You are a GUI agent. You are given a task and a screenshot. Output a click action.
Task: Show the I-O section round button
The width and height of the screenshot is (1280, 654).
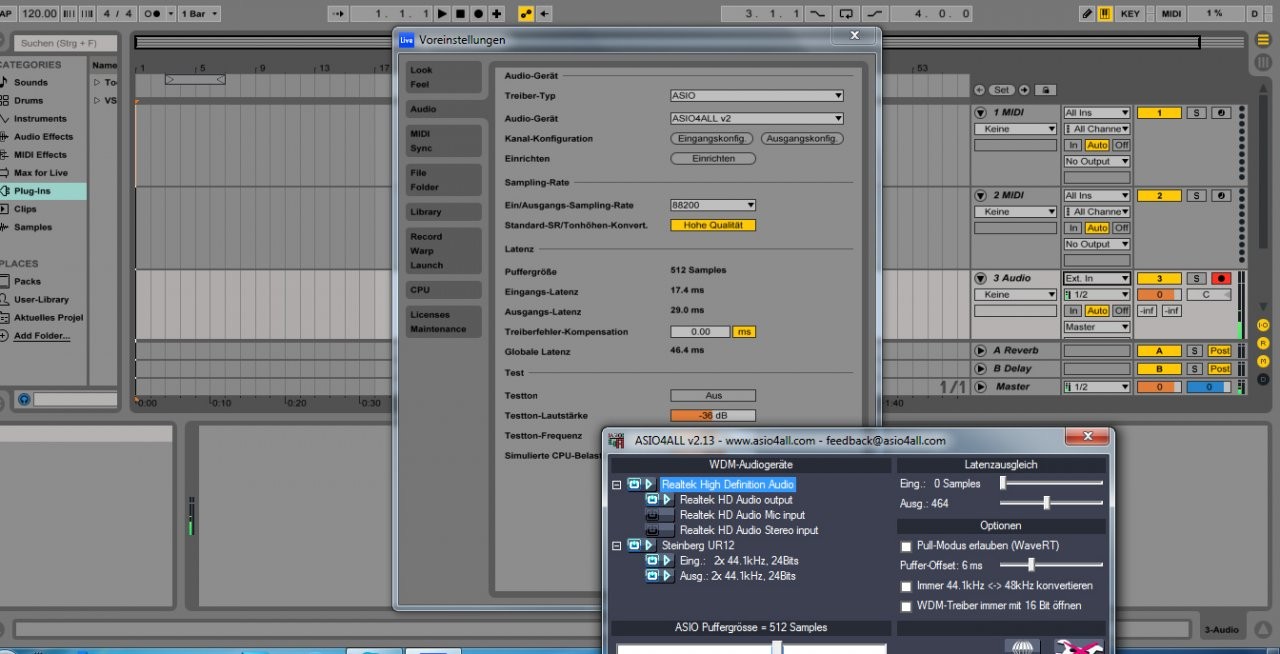[x=1263, y=325]
